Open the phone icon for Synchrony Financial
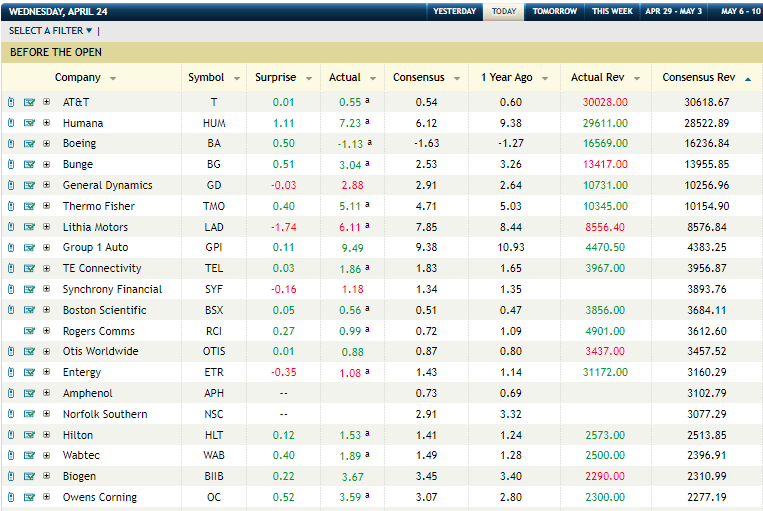This screenshot has height=511, width=763. click(x=11, y=290)
